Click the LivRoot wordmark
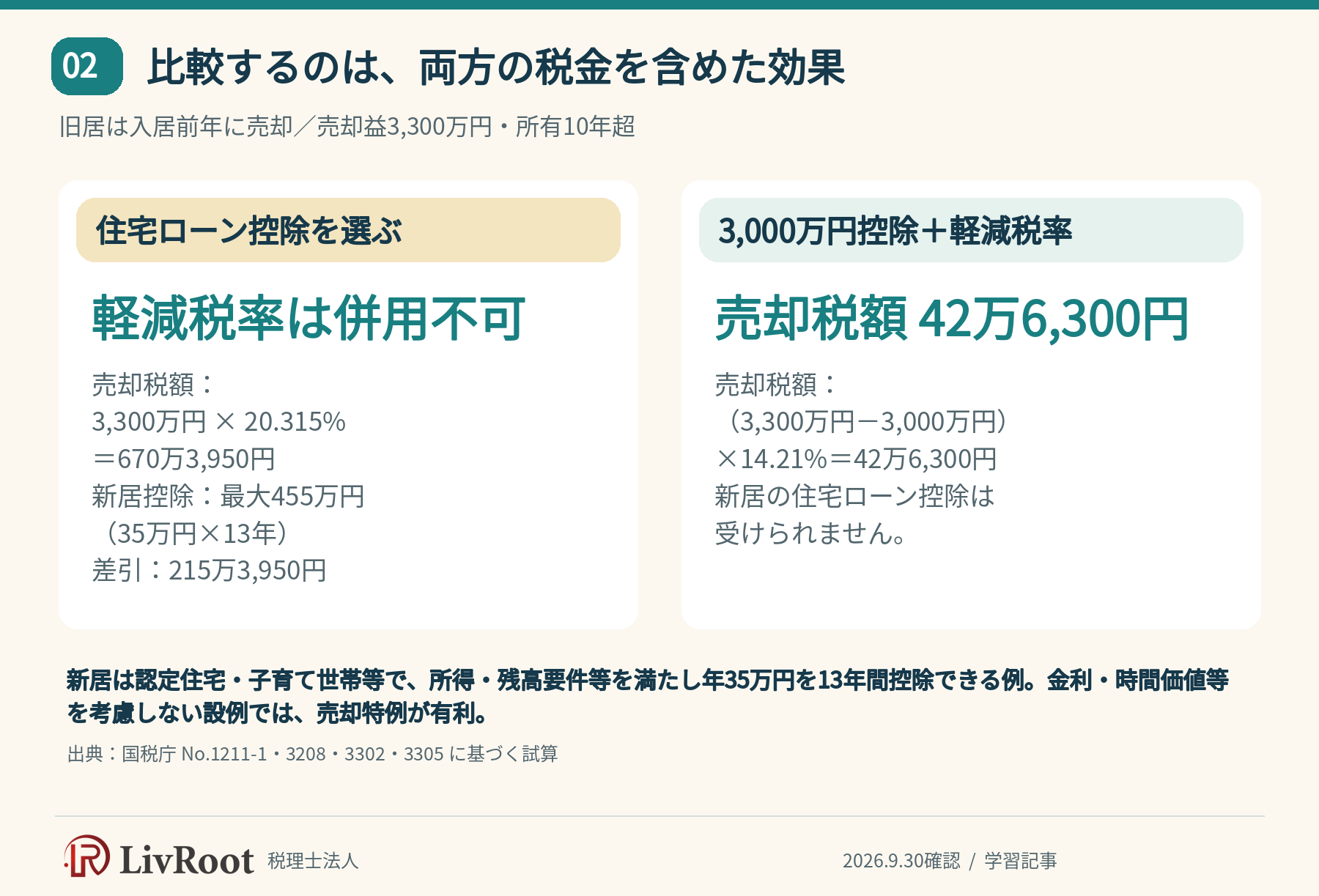This screenshot has height=896, width=1319. click(187, 860)
